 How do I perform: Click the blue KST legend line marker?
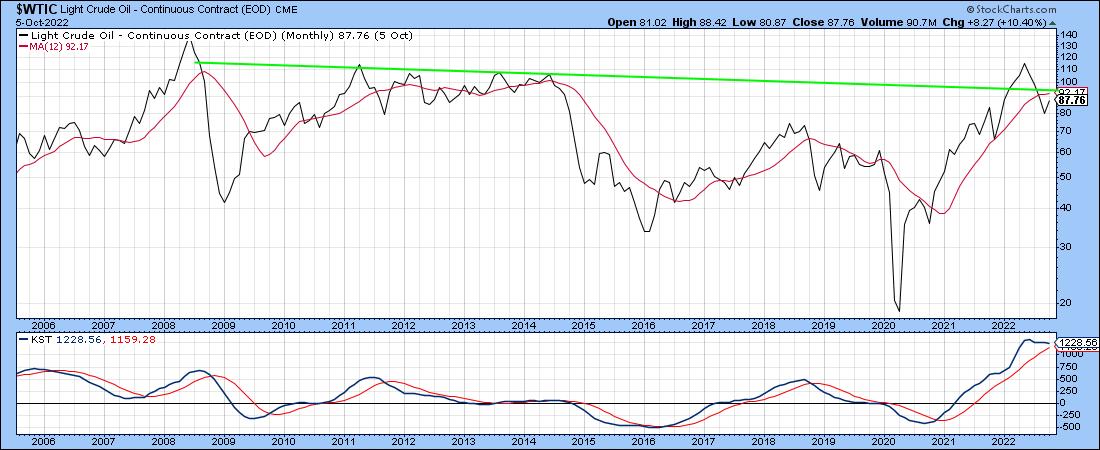(x=24, y=341)
